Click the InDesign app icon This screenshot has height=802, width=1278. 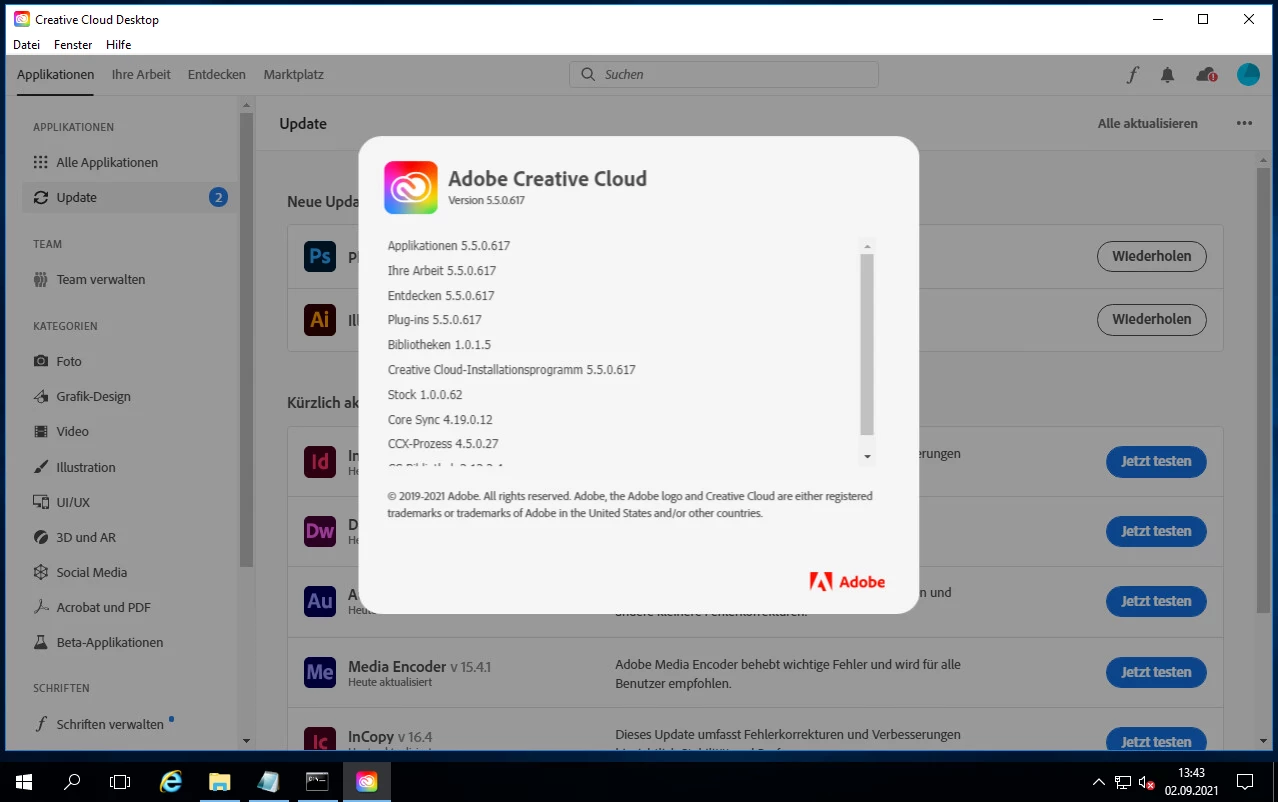[x=320, y=462]
